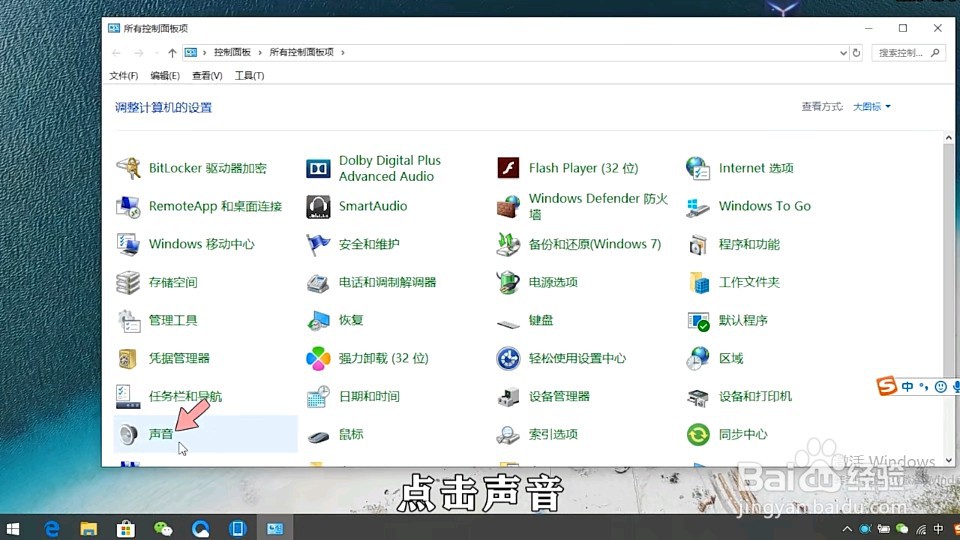Click the 搜索控制面板 search box

(909, 53)
